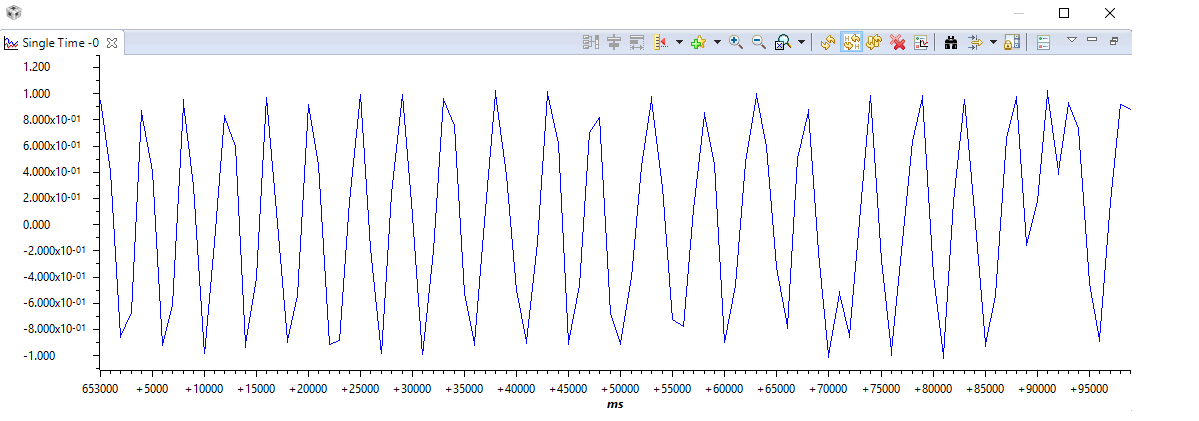Screen dimensions: 1199x421
Task: Toggle the scroll lock padlock icon
Action: [x=1012, y=43]
